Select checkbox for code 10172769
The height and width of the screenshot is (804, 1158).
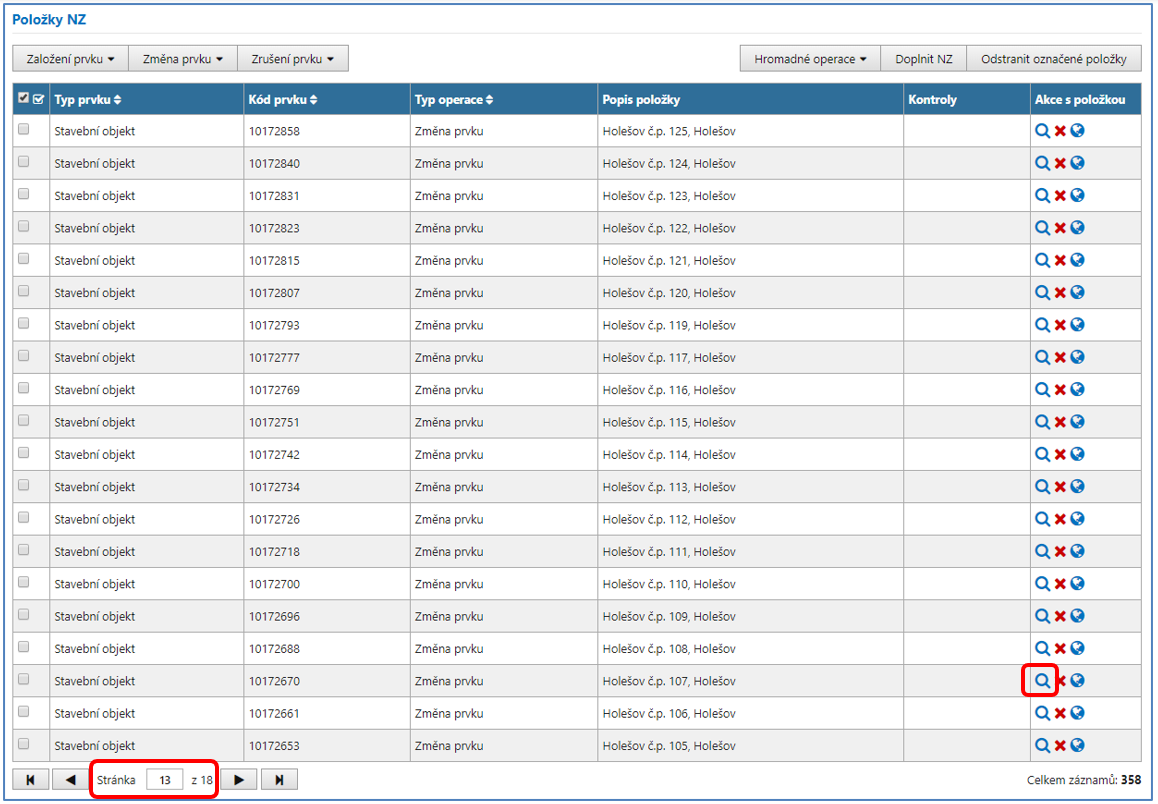24,389
